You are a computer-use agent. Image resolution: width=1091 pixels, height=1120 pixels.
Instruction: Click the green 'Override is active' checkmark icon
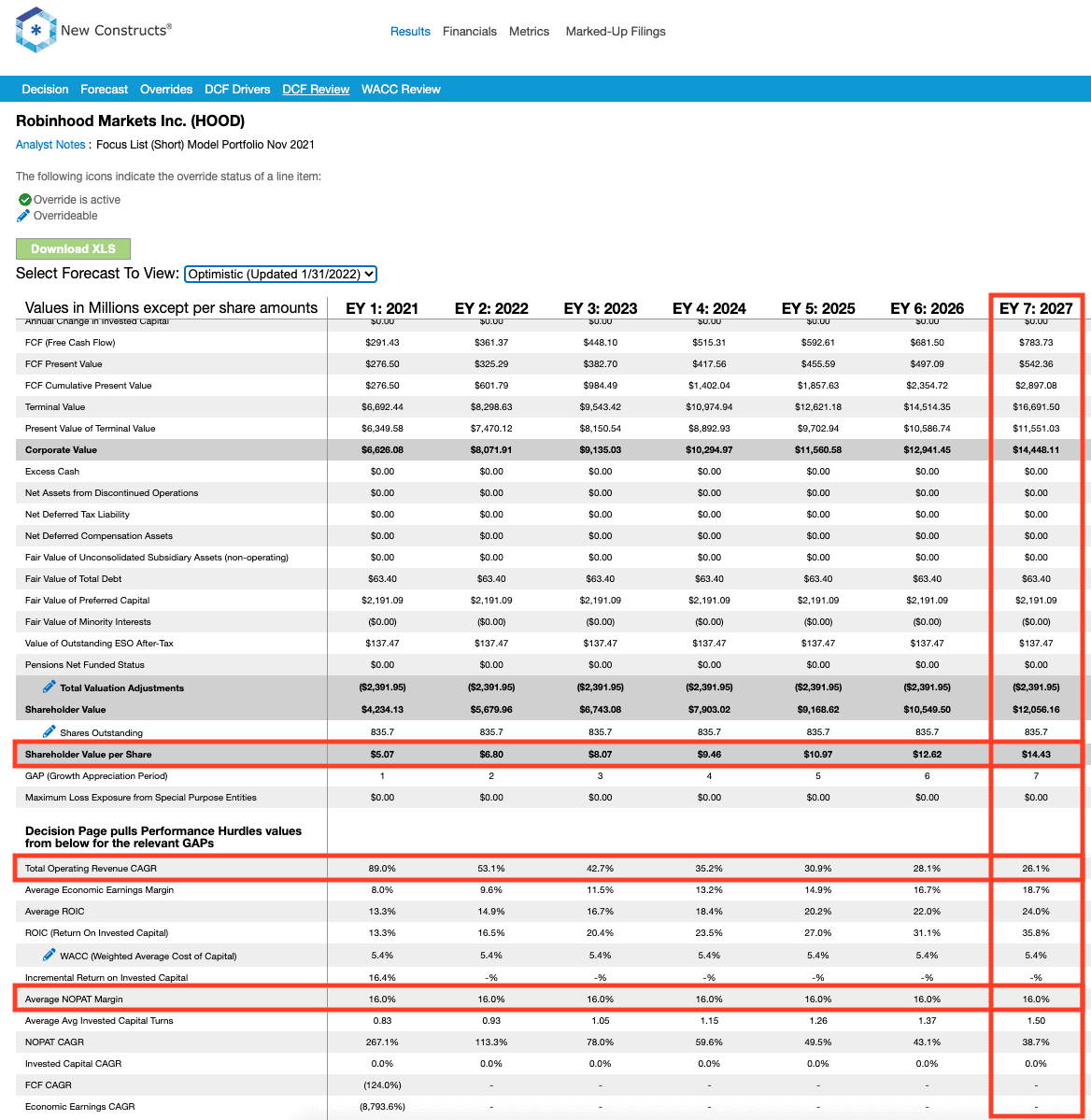(x=25, y=200)
